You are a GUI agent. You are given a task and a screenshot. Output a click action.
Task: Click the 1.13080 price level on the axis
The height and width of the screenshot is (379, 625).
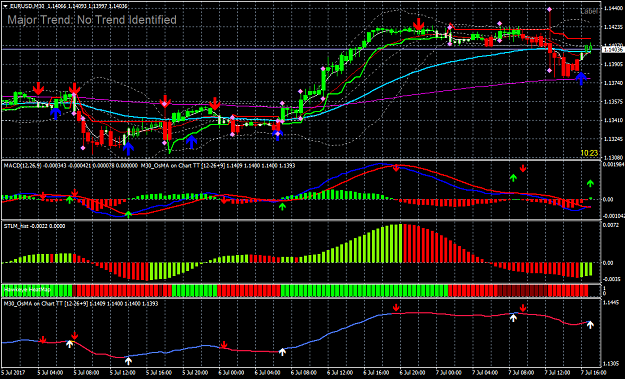pyautogui.click(x=613, y=157)
